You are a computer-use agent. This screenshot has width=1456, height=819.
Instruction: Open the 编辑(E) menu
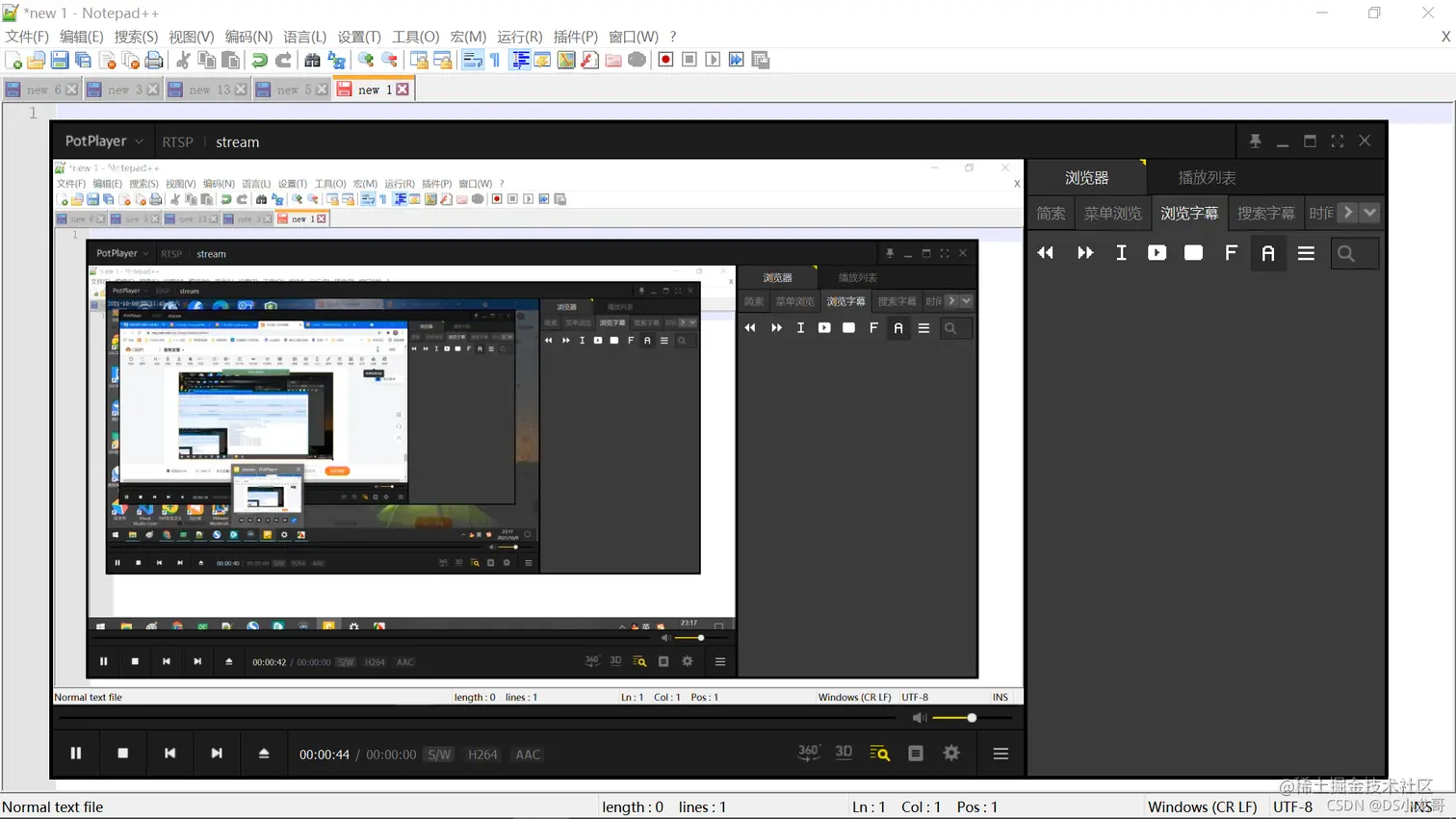click(x=81, y=37)
